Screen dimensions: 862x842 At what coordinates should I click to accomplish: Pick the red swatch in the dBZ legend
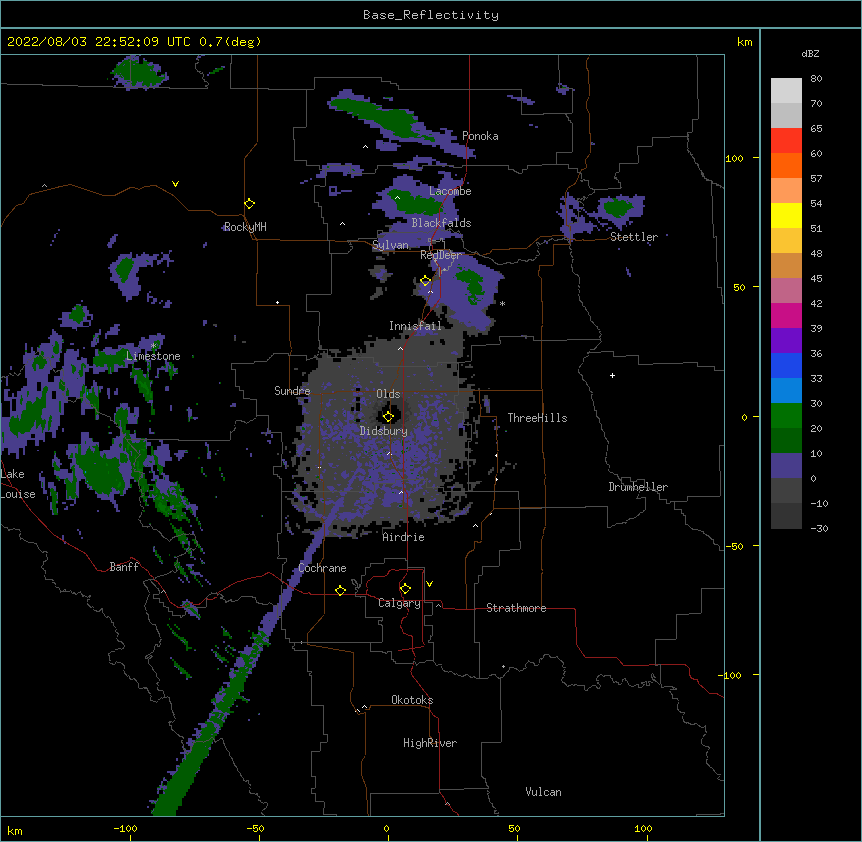(x=786, y=140)
